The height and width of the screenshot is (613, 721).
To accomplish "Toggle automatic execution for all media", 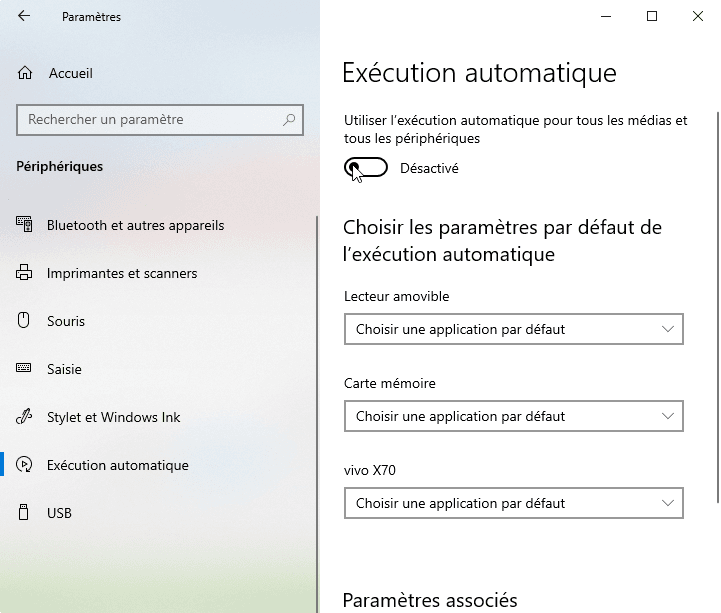I will point(366,168).
